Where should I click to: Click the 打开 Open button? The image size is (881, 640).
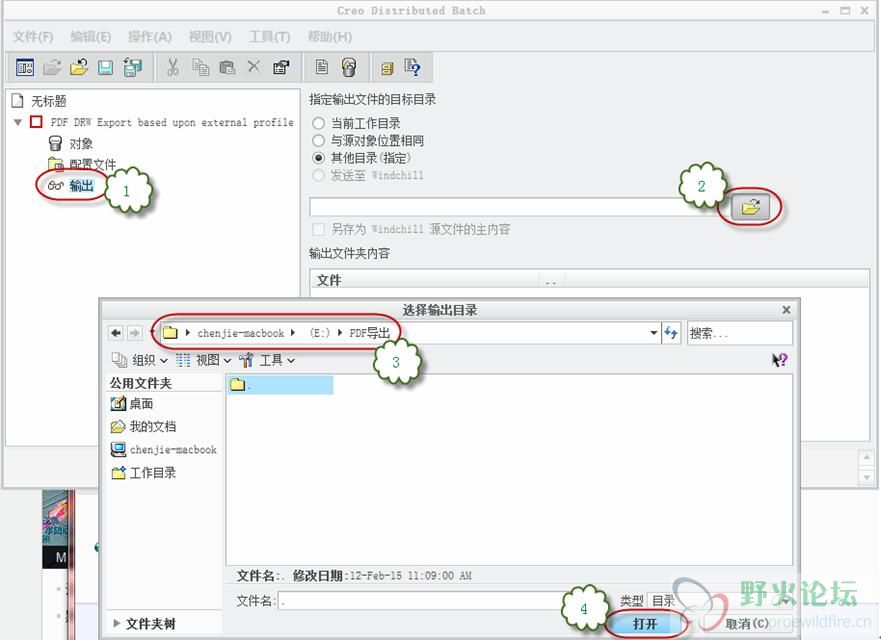pyautogui.click(x=645, y=624)
